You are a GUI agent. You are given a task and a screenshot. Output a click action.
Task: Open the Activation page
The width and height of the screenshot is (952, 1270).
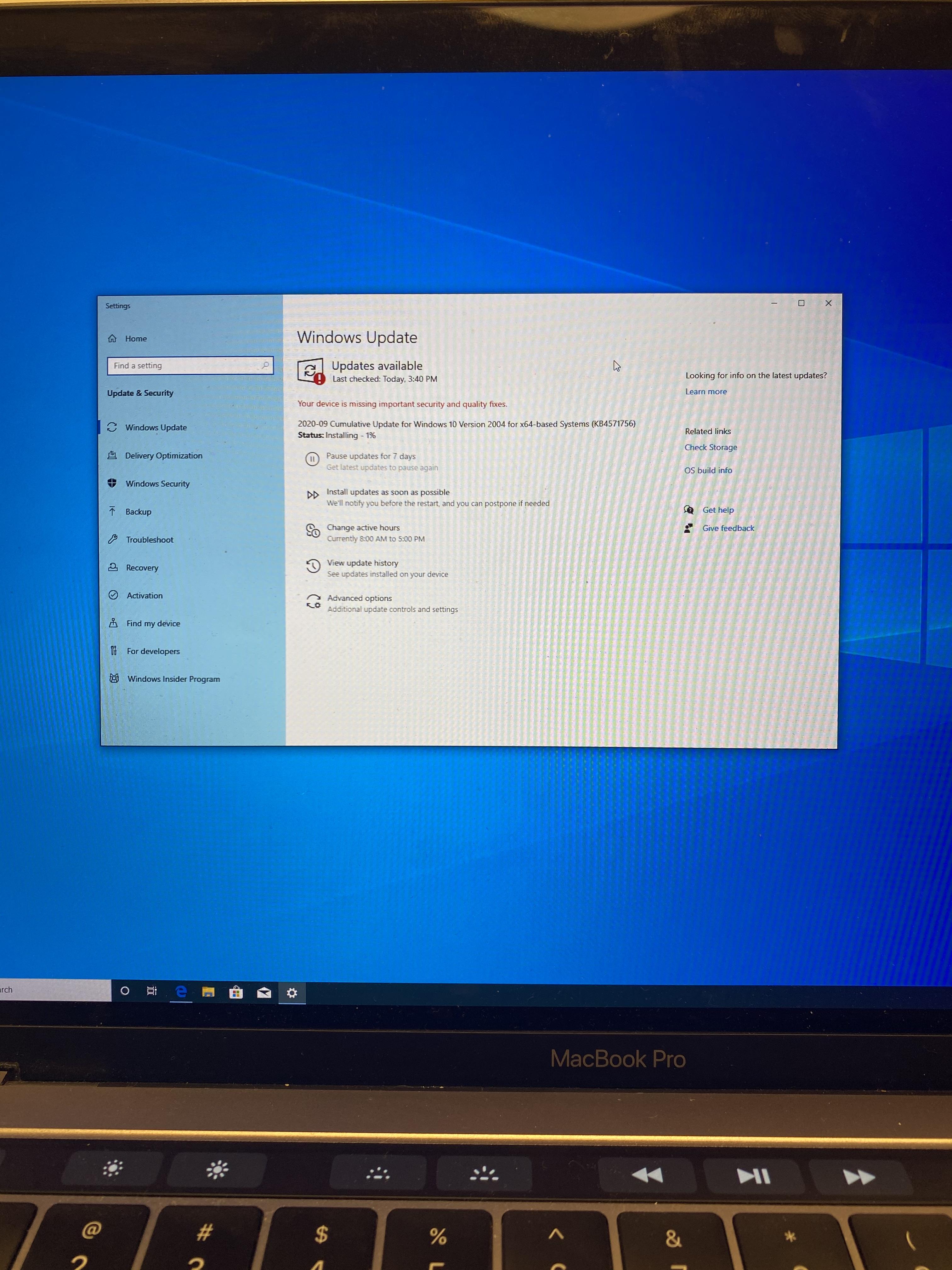[144, 595]
